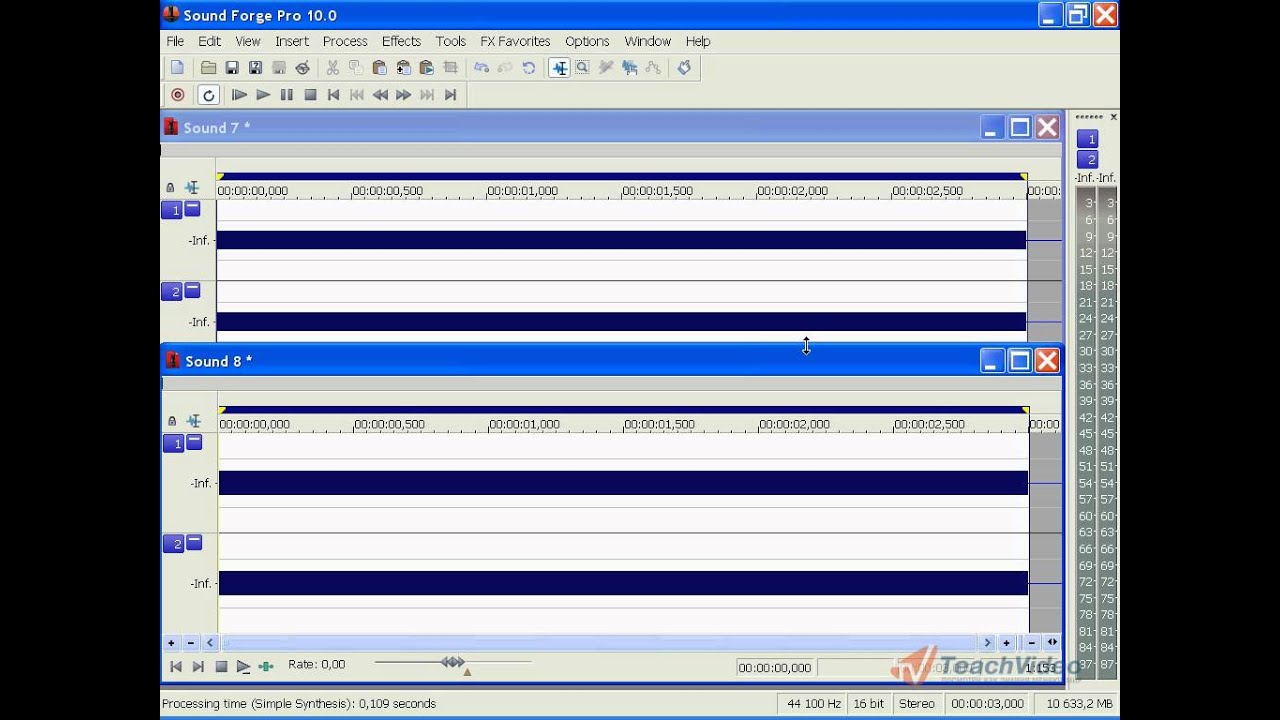Collapse channel 1 in Sound 7 window

192,209
